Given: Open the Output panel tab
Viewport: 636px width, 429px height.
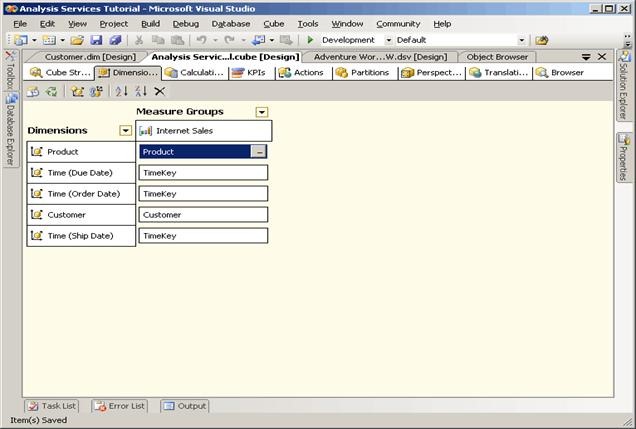Looking at the screenshot, I should click(x=185, y=406).
